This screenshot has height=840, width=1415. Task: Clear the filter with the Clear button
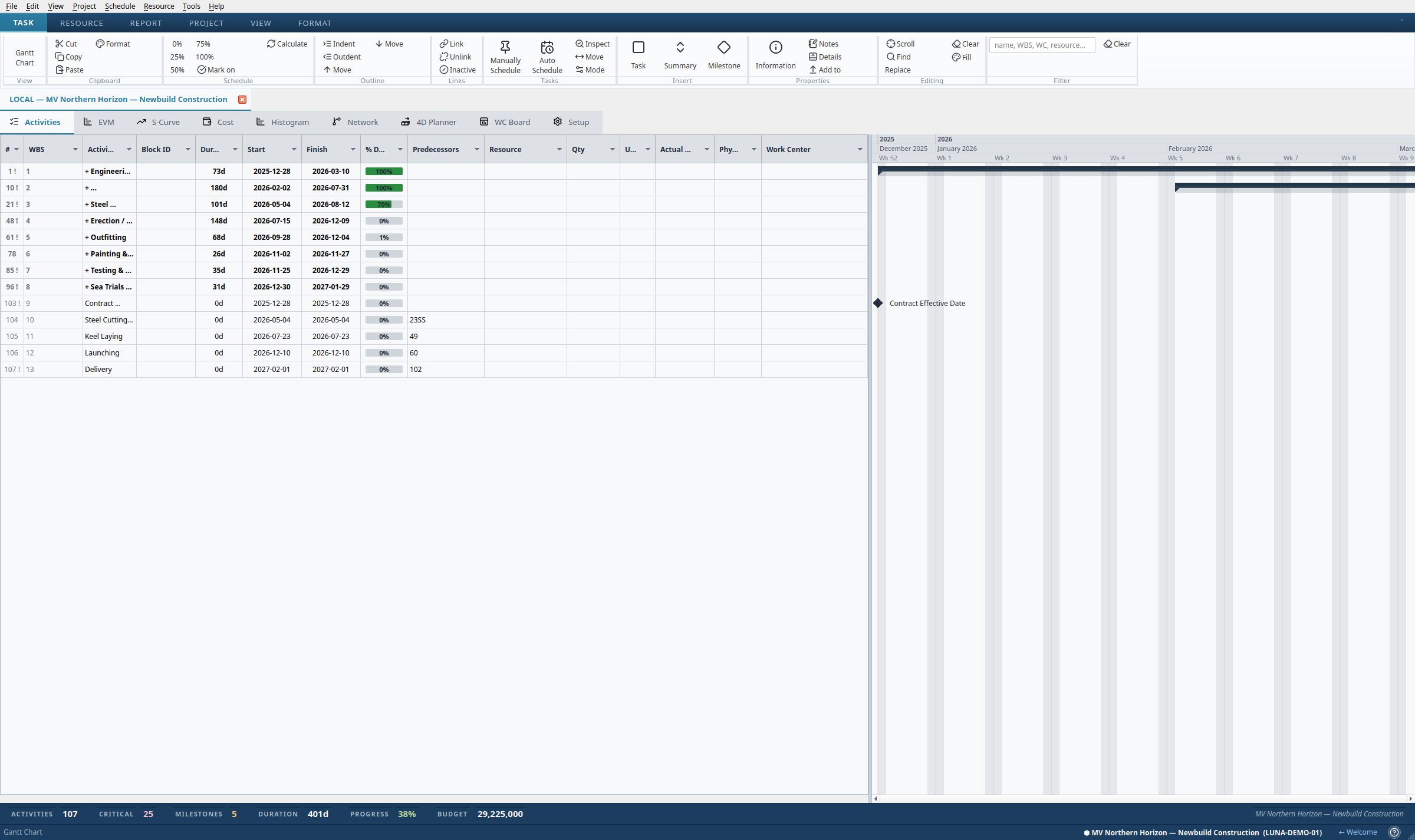point(1117,44)
